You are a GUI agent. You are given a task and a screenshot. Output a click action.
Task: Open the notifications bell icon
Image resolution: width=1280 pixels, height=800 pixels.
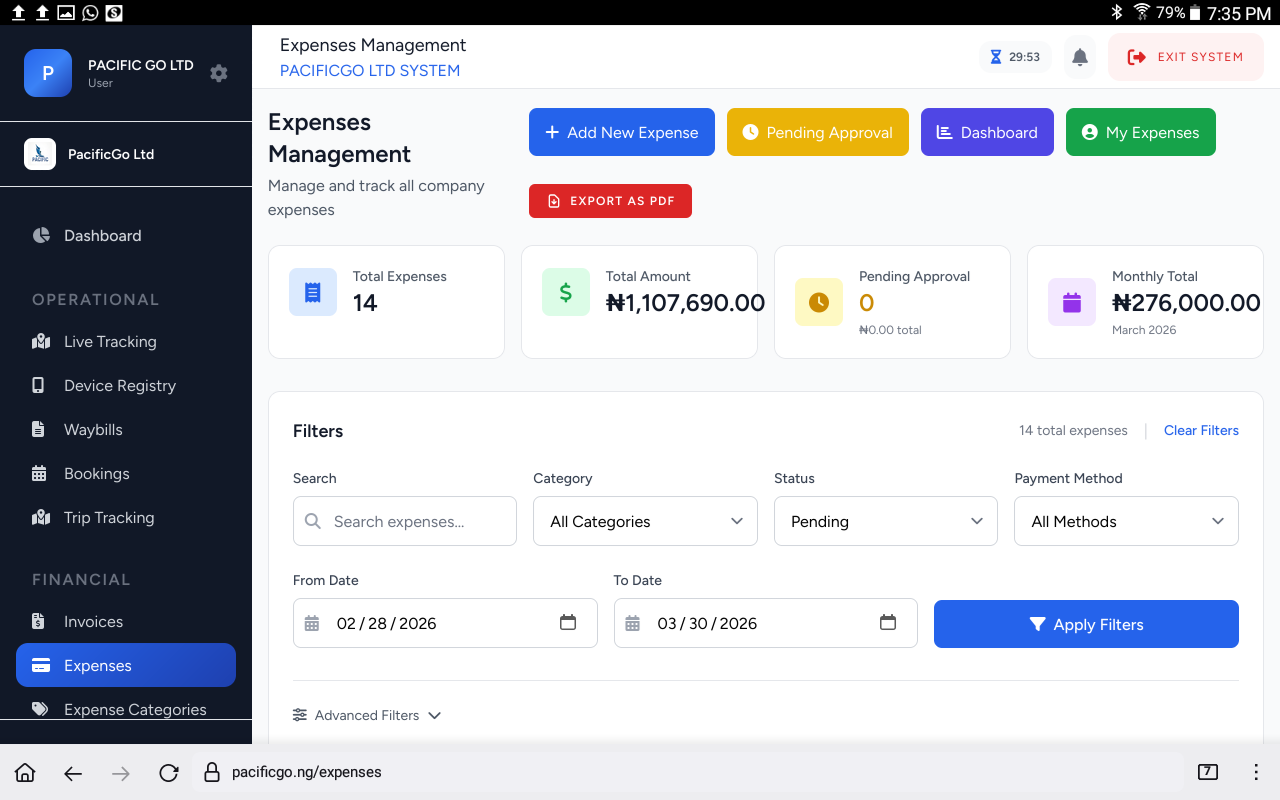pyautogui.click(x=1079, y=57)
